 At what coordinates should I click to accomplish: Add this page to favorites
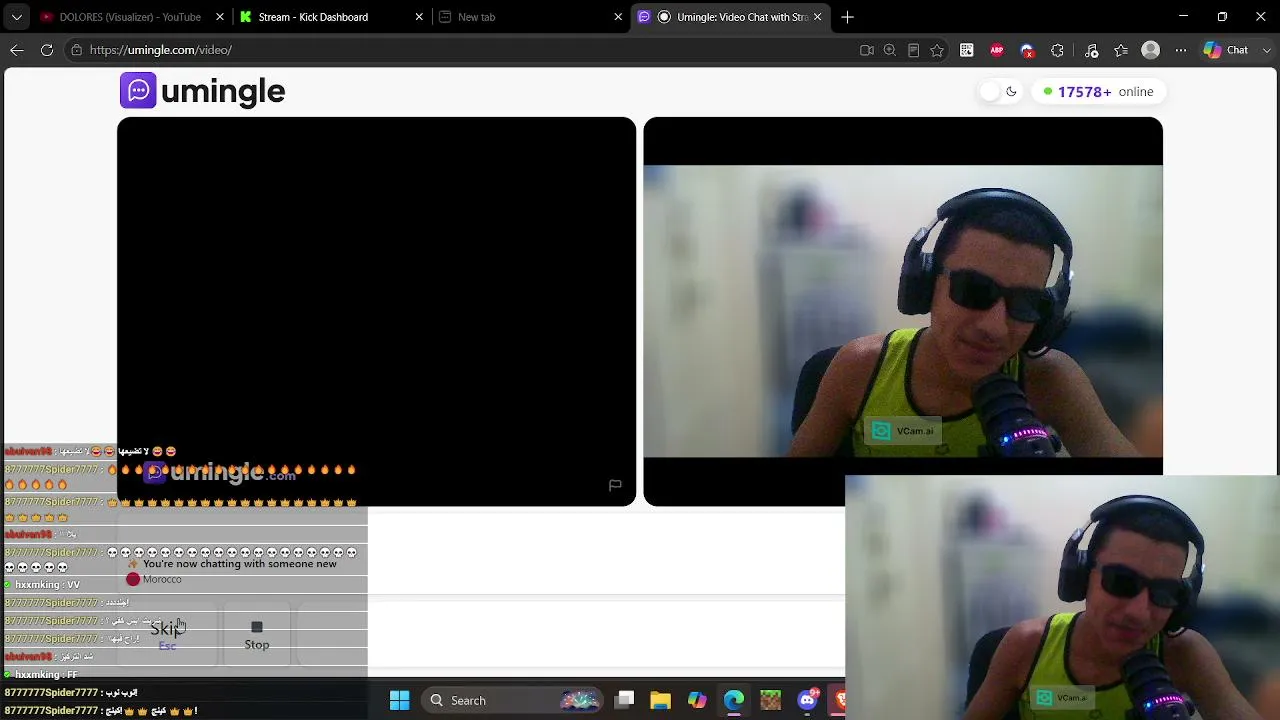(x=937, y=50)
